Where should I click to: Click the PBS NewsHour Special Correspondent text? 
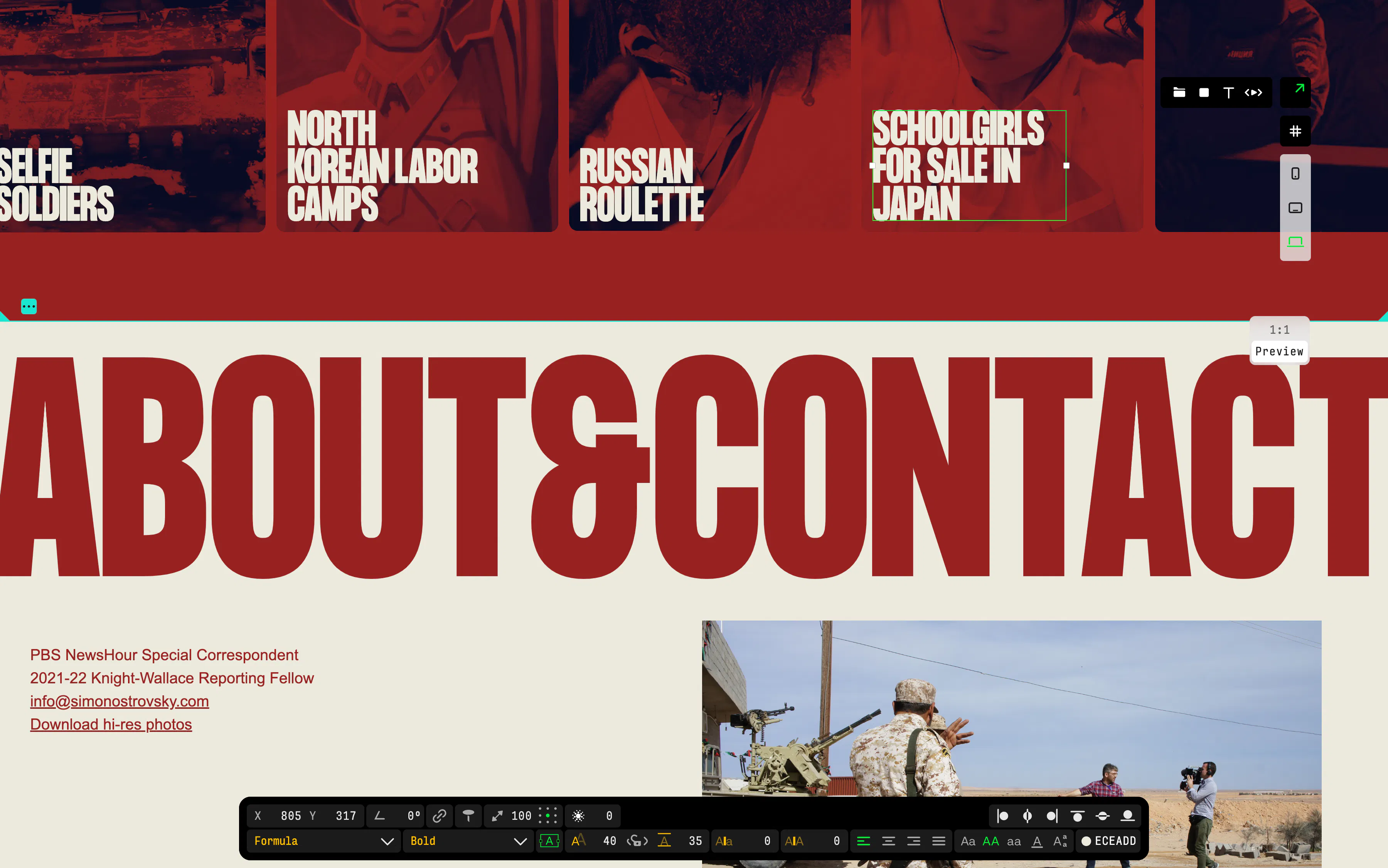[x=163, y=655]
